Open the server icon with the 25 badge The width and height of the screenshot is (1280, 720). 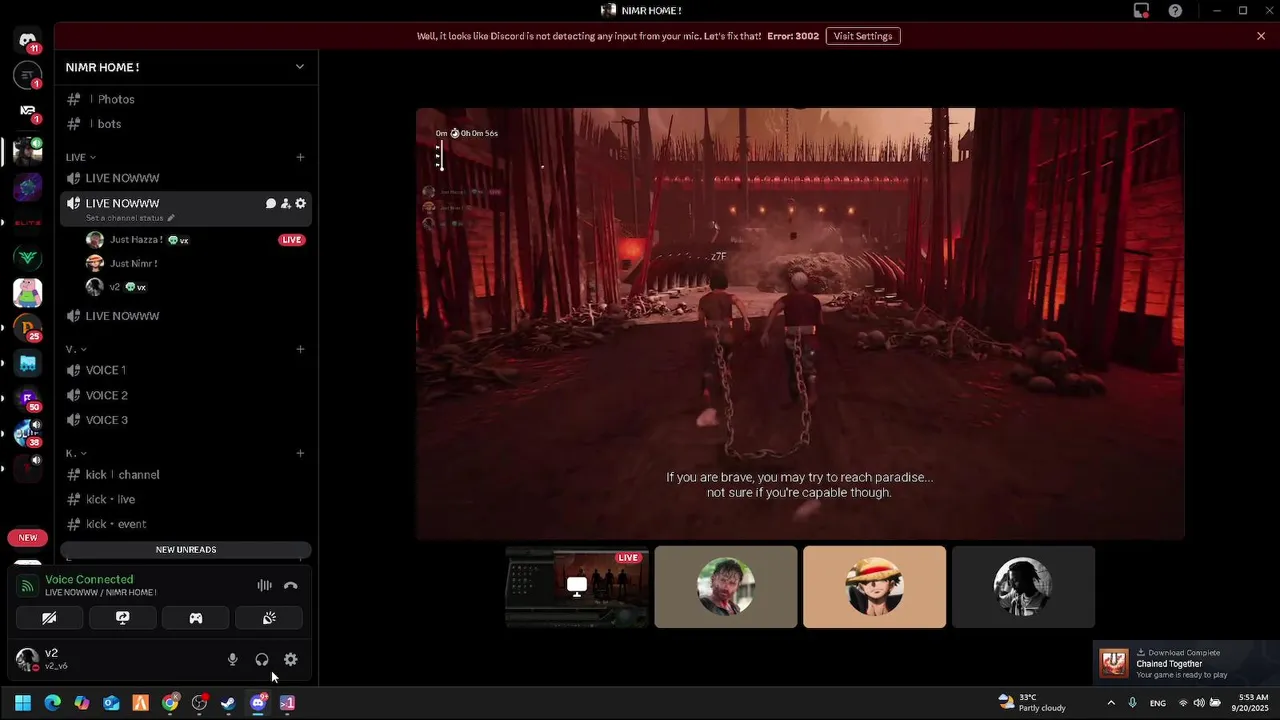click(x=28, y=328)
